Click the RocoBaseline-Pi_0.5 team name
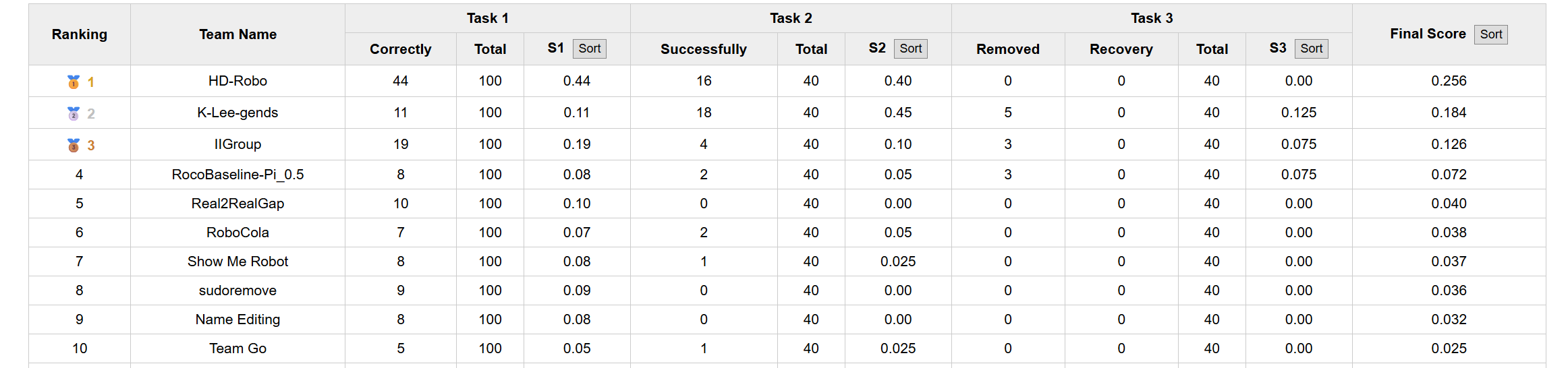 [x=237, y=175]
